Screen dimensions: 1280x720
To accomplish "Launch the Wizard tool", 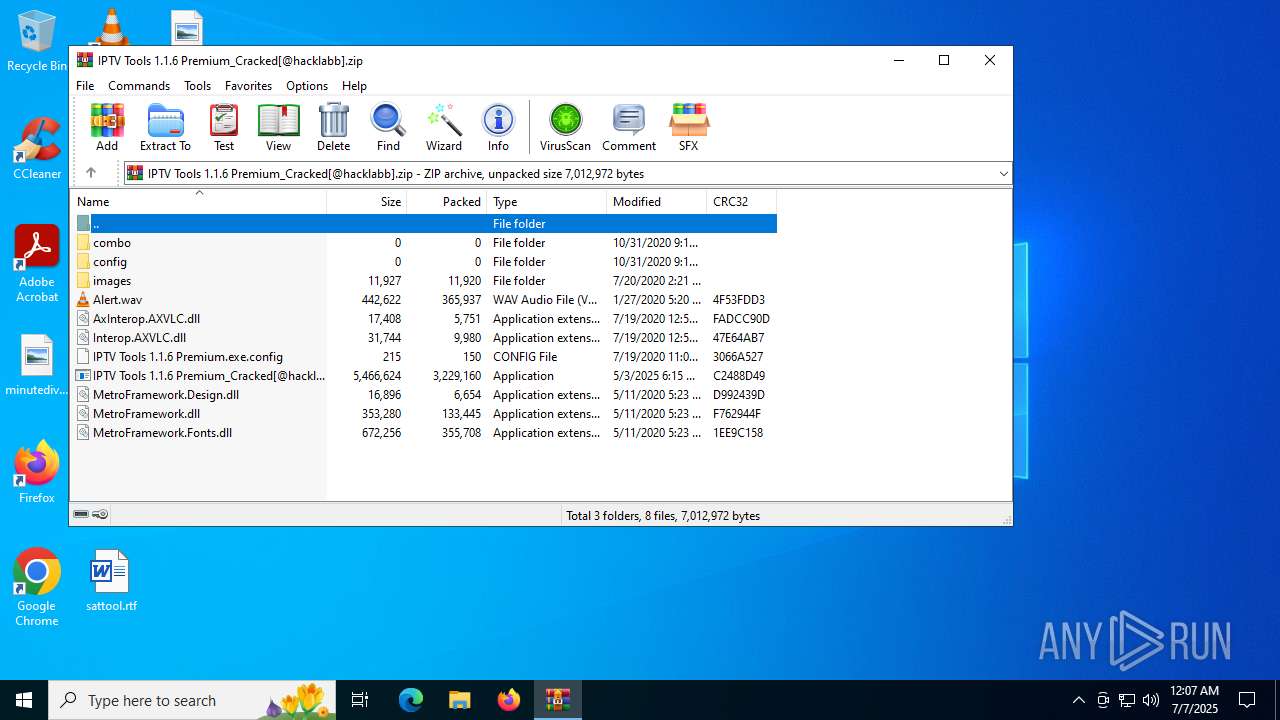I will (443, 127).
